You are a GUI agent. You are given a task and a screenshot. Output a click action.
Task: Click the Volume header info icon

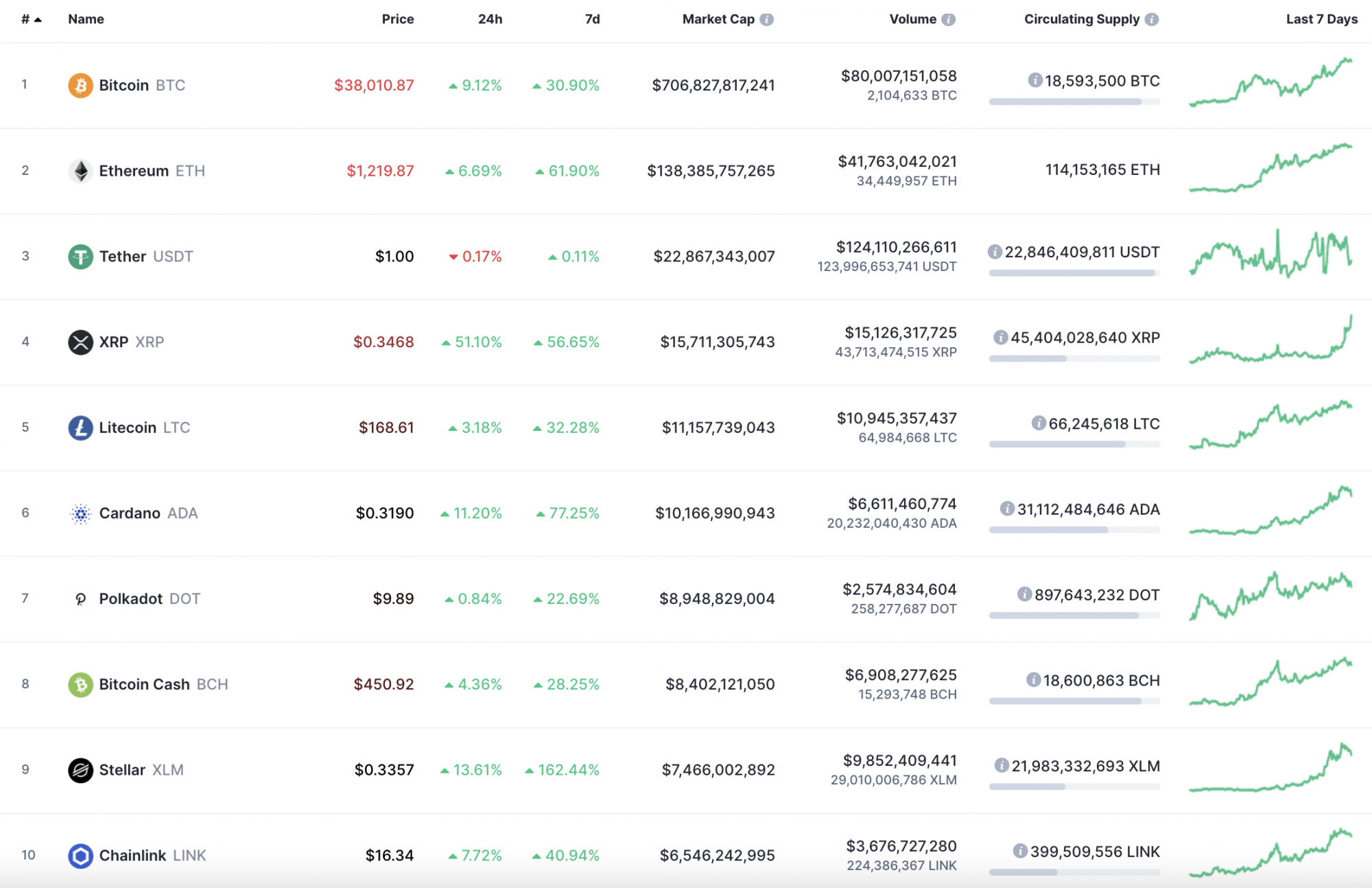point(949,19)
